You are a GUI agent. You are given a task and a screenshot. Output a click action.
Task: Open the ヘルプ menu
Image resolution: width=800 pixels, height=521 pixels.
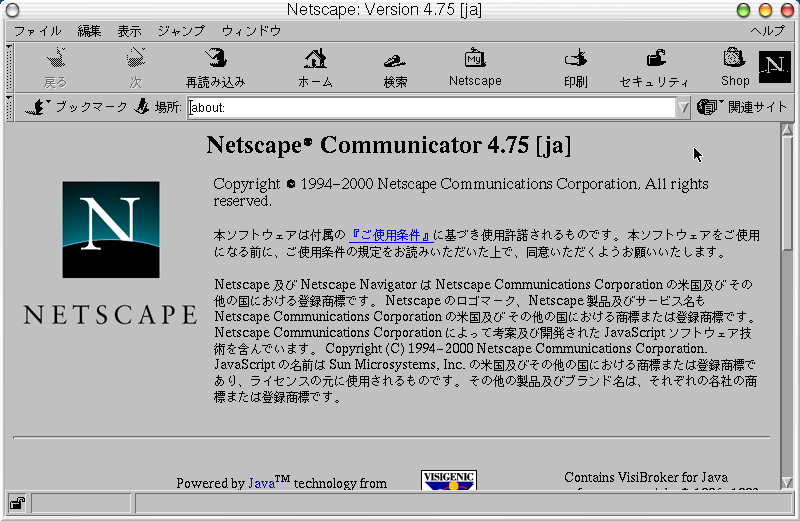click(768, 31)
